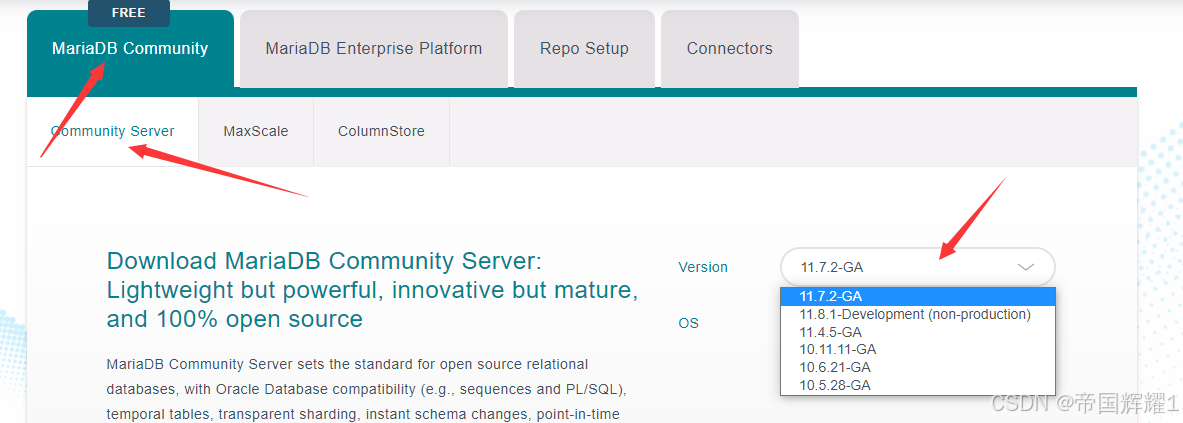Choose 10.5.28-GA from version list
Screen dimensions: 1183x423
click(x=917, y=385)
